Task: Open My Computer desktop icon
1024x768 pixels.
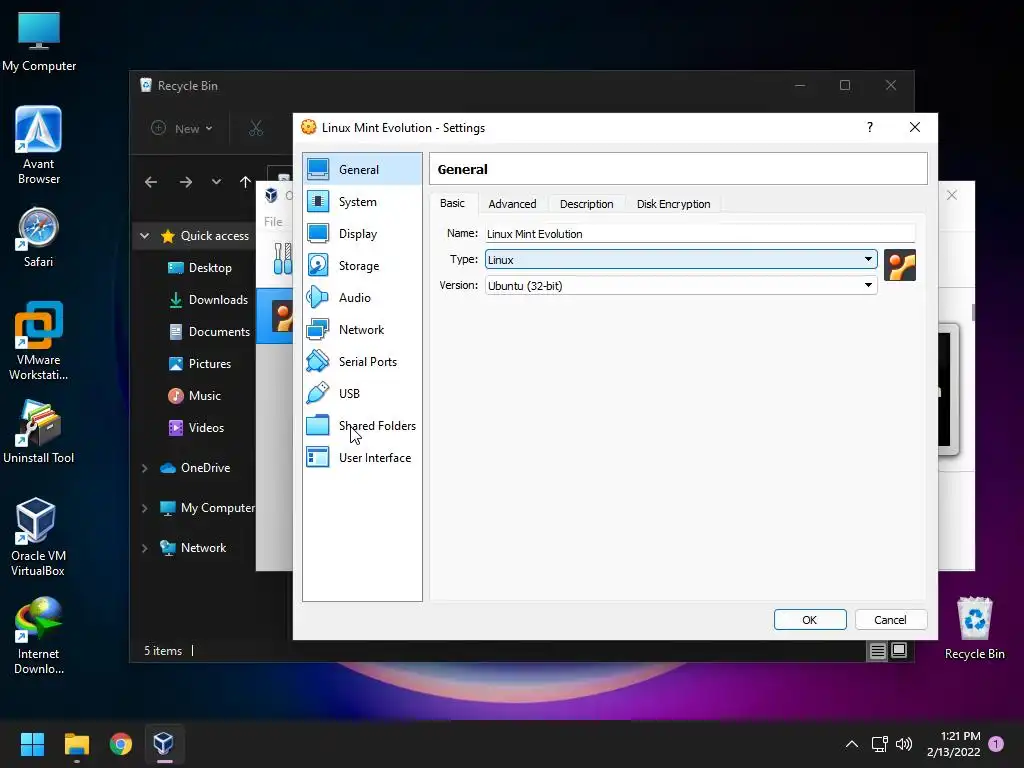Action: point(39,41)
